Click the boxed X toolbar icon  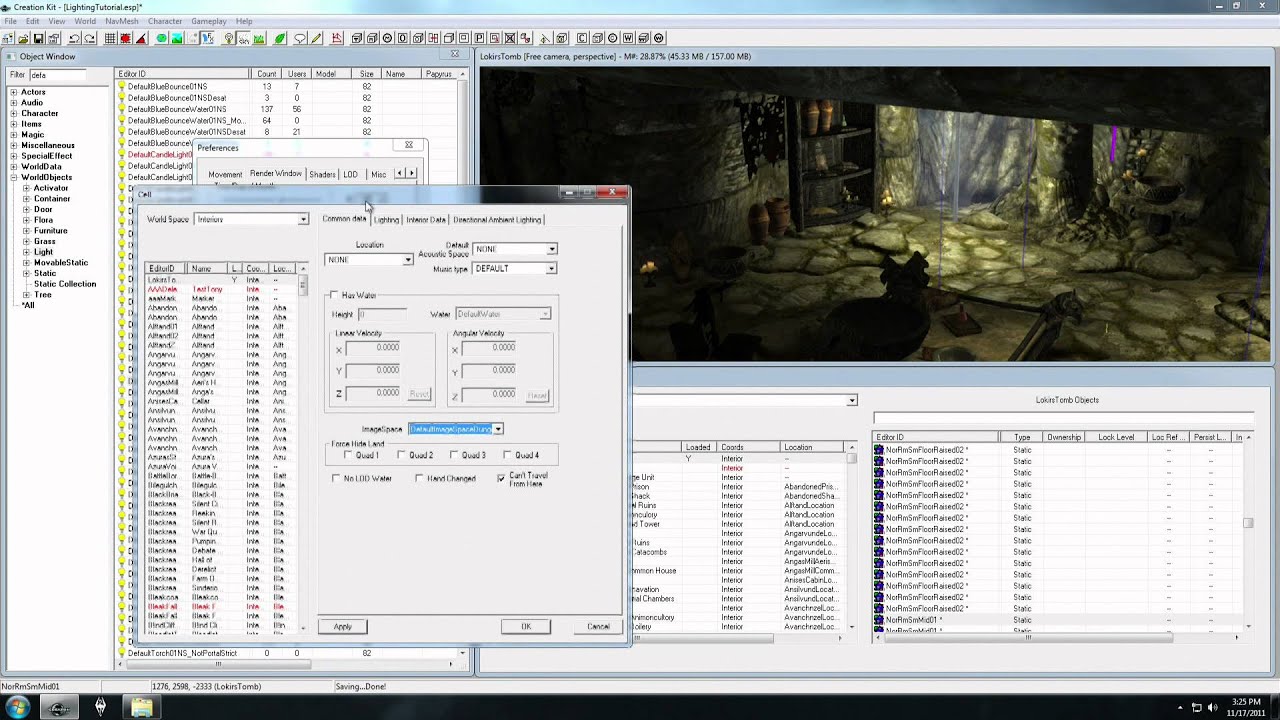click(510, 38)
